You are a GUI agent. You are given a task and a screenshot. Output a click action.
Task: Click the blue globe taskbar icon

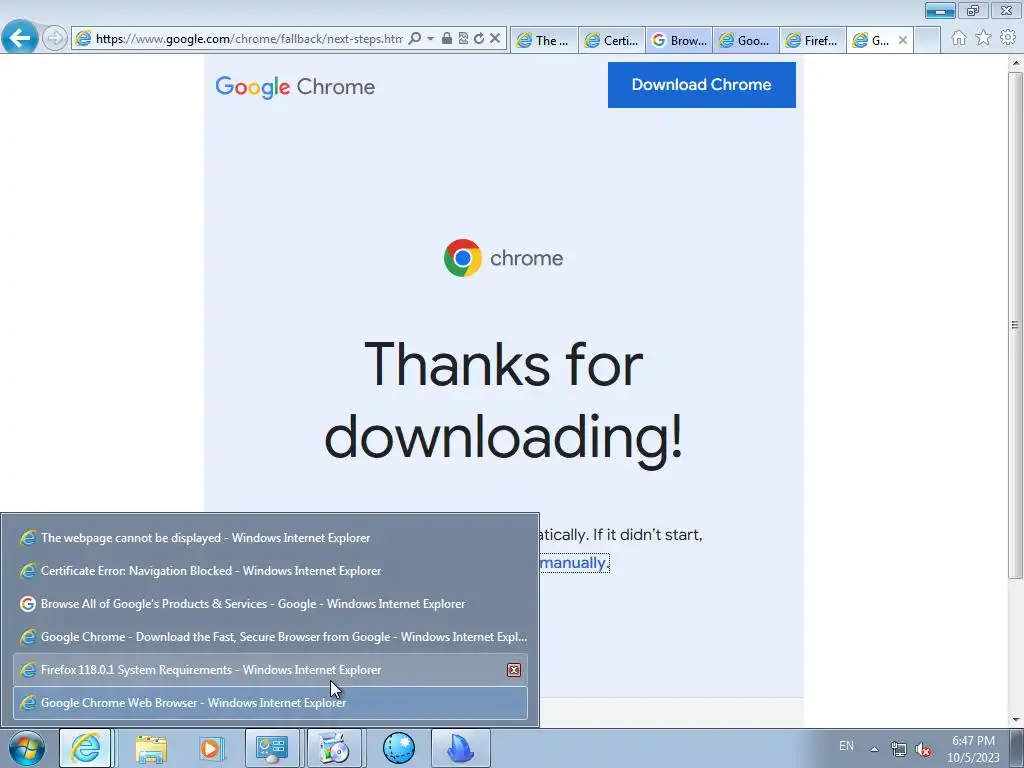pyautogui.click(x=398, y=748)
